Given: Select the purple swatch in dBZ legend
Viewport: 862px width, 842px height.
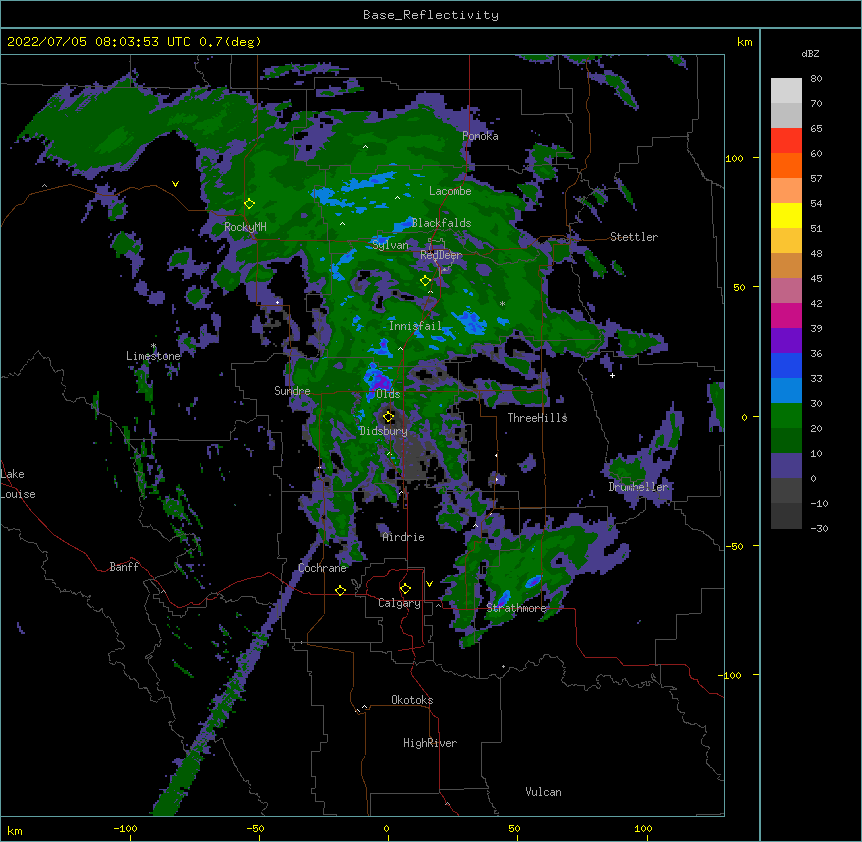Looking at the screenshot, I should pos(786,340).
